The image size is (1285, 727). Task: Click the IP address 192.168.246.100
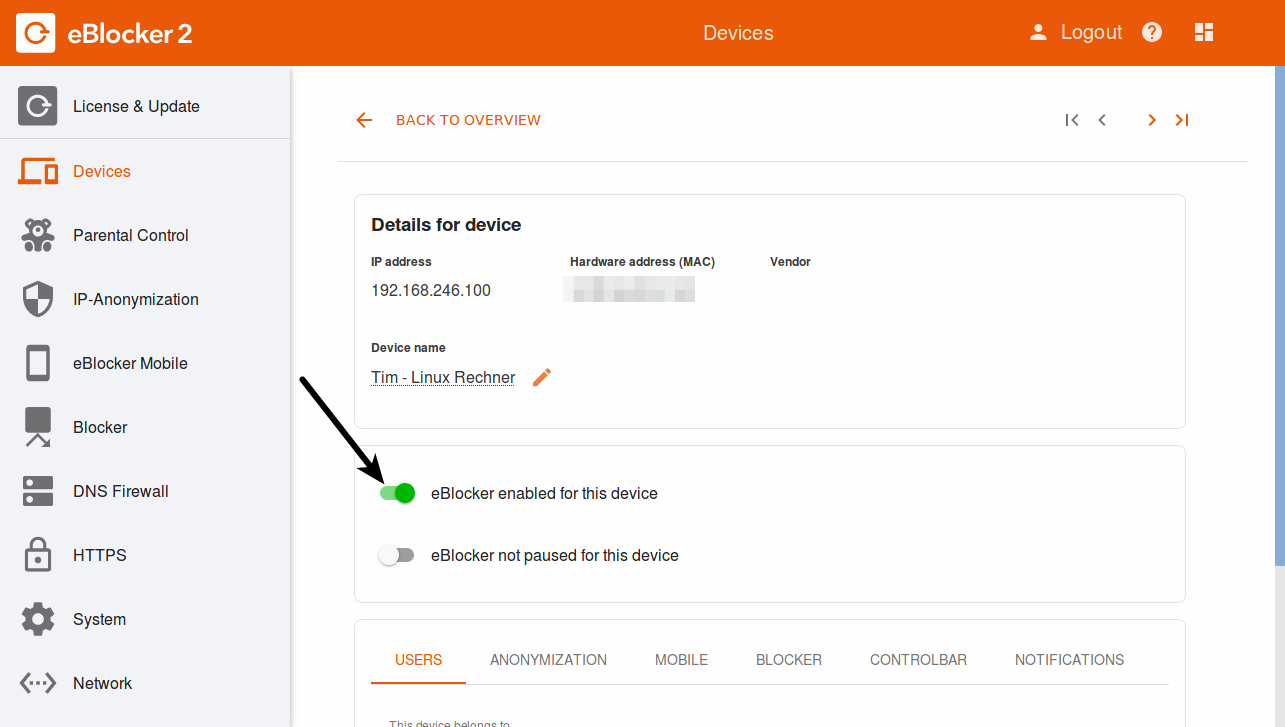click(x=431, y=291)
